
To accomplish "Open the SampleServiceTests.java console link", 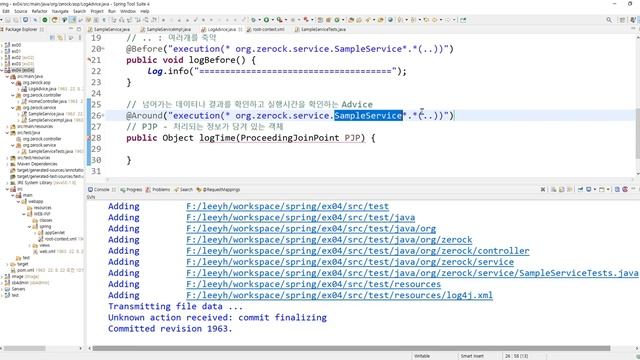I will (x=412, y=273).
